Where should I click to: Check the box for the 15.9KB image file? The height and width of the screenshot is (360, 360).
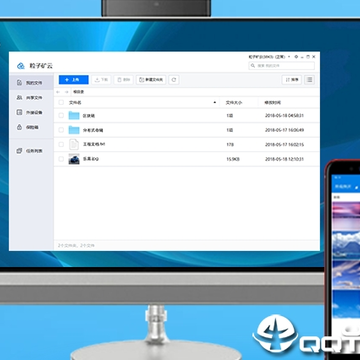[61, 159]
